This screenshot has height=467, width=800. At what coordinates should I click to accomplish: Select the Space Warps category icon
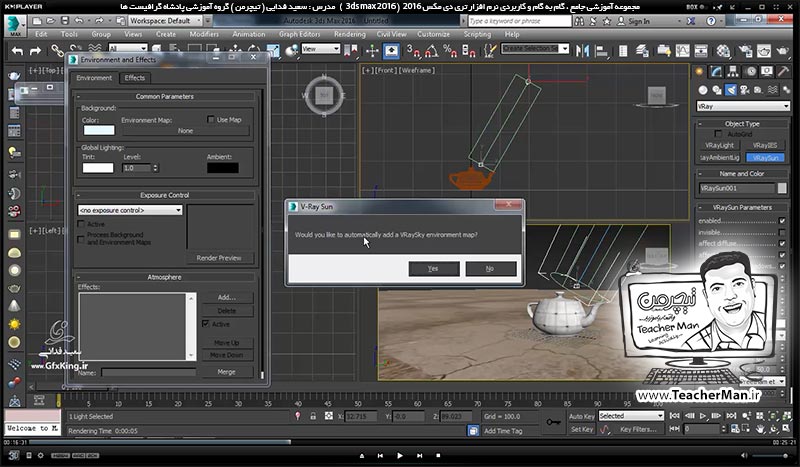coord(772,90)
